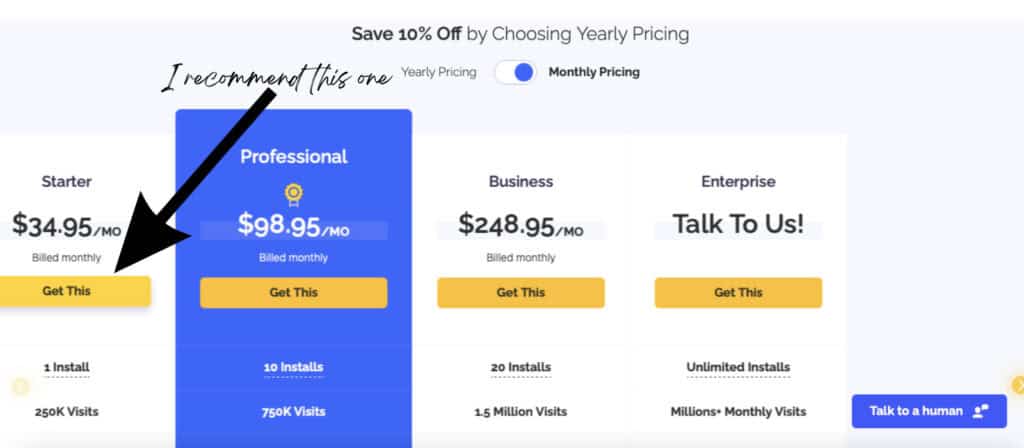Click the 10 Installs dotted link
1024x448 pixels.
(293, 368)
